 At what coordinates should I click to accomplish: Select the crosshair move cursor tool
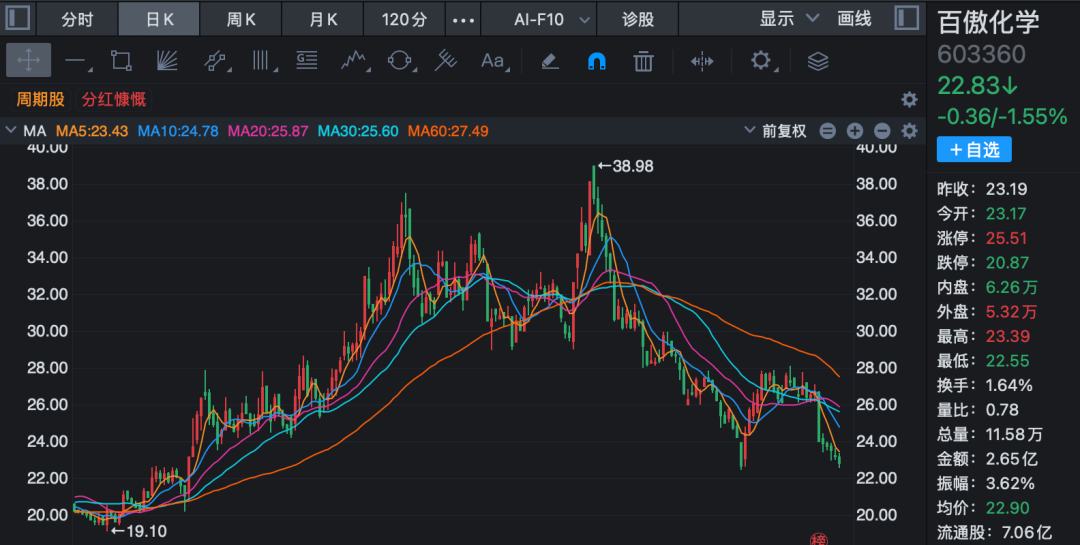click(28, 61)
